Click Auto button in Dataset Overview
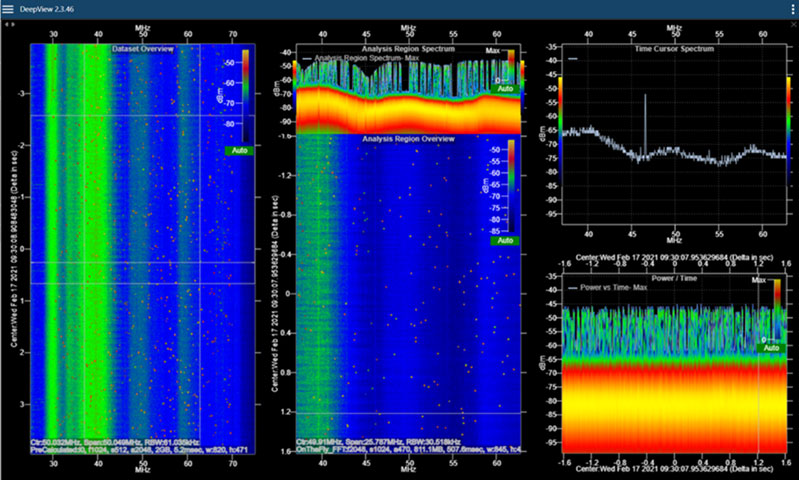The image size is (799, 480). click(238, 149)
